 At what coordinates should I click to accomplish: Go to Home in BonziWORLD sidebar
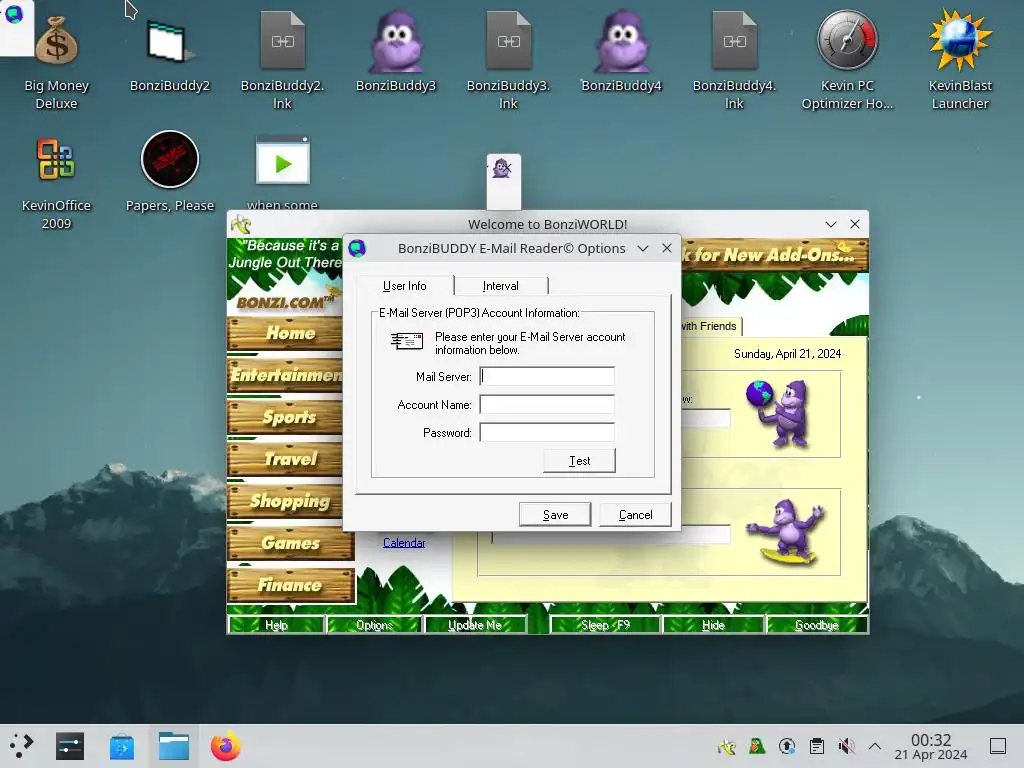pyautogui.click(x=285, y=334)
